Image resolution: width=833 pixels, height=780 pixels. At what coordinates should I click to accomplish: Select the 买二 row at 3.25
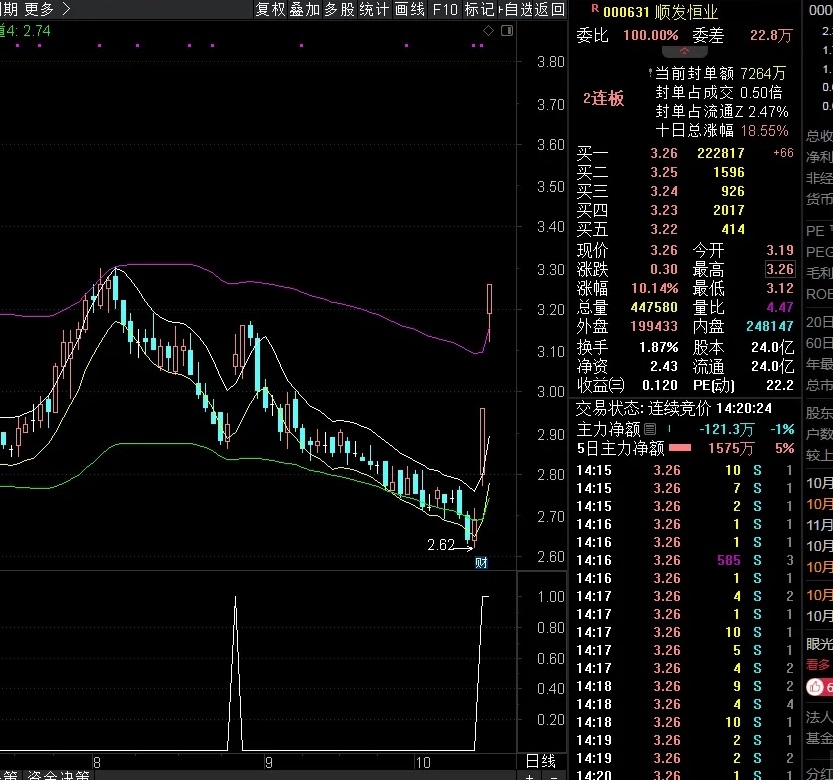pyautogui.click(x=684, y=172)
